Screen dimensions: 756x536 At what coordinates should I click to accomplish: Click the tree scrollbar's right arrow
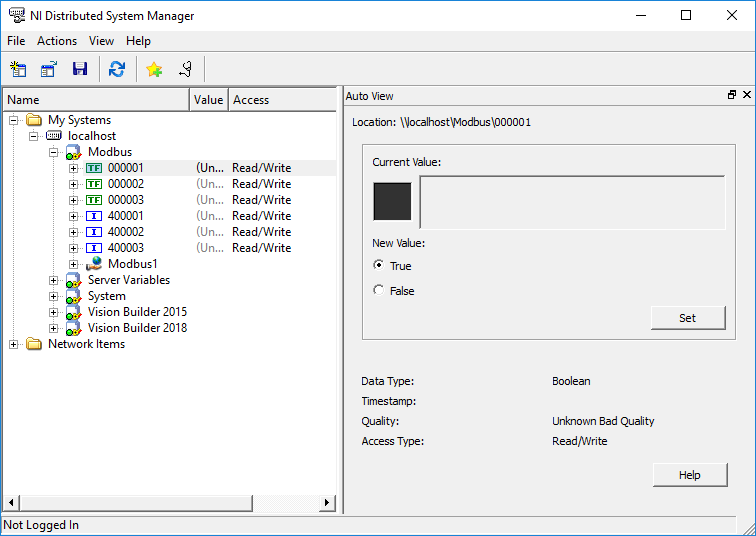(327, 503)
